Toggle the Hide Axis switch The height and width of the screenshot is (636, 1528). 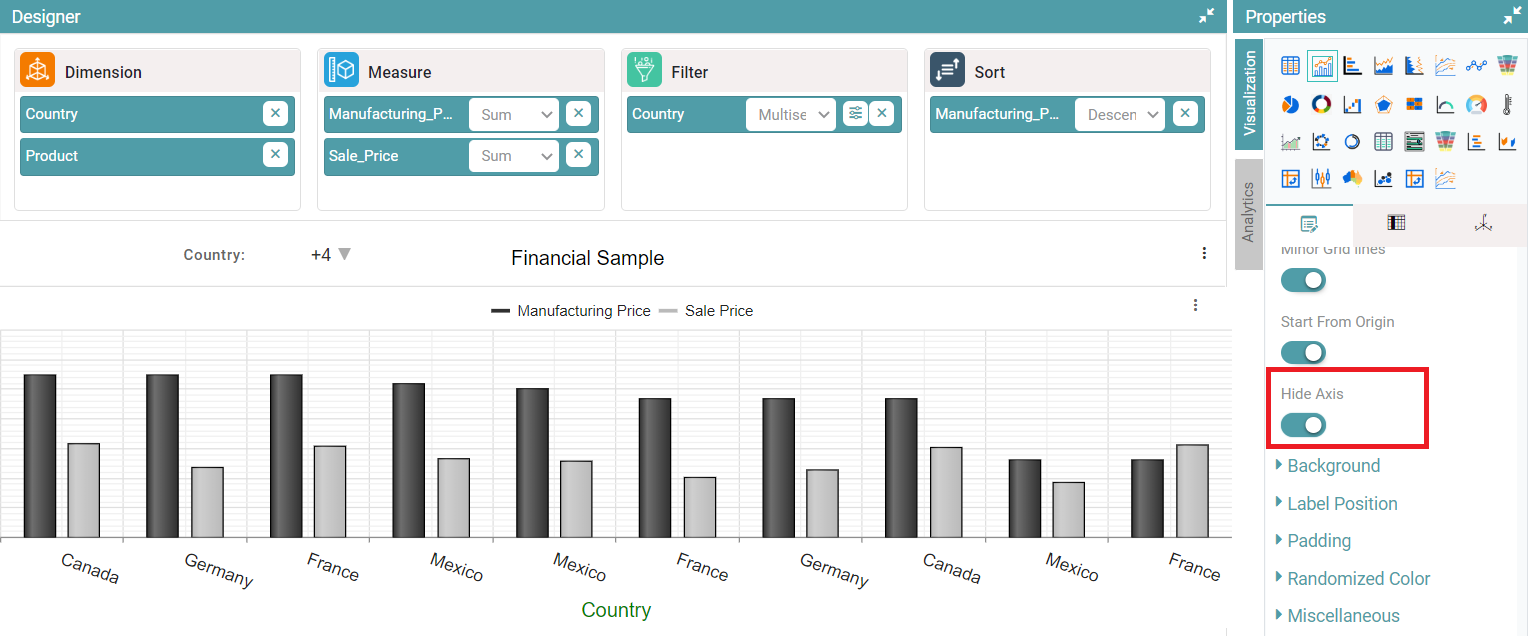pos(1303,425)
